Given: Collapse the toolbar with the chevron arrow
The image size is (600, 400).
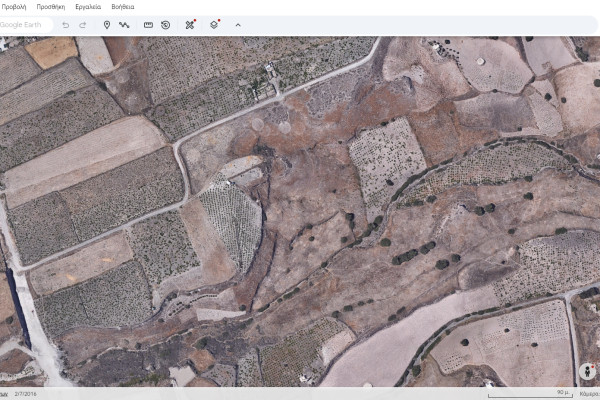Looking at the screenshot, I should click(x=238, y=24).
